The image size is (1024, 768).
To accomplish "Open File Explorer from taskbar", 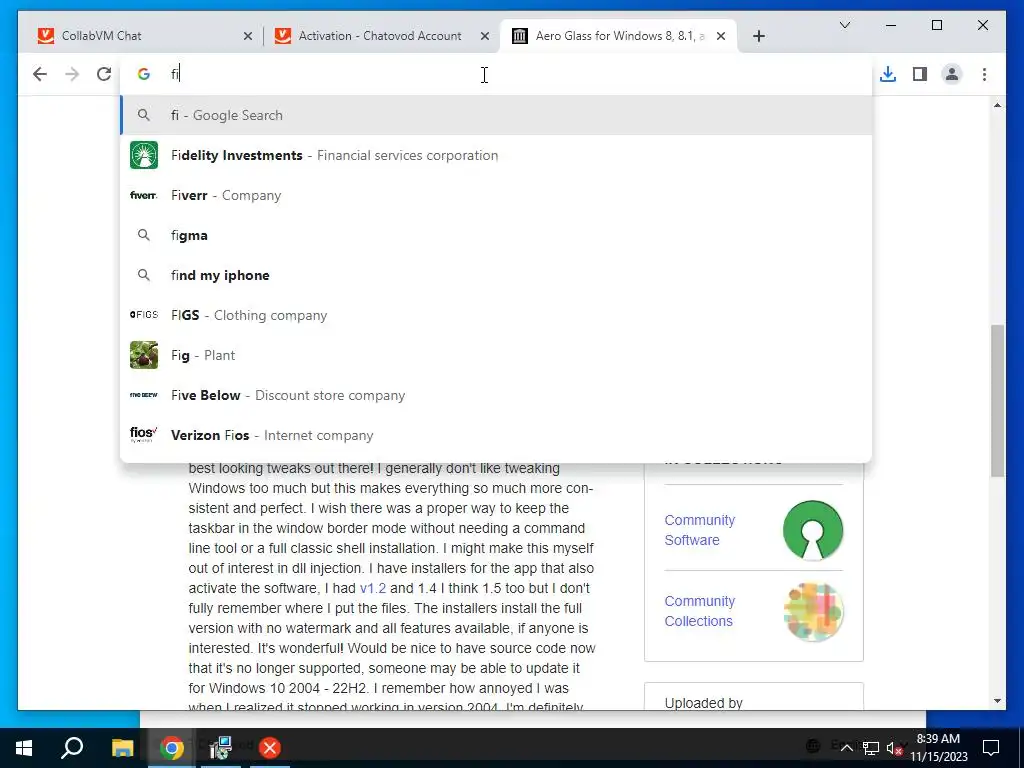I will point(122,748).
